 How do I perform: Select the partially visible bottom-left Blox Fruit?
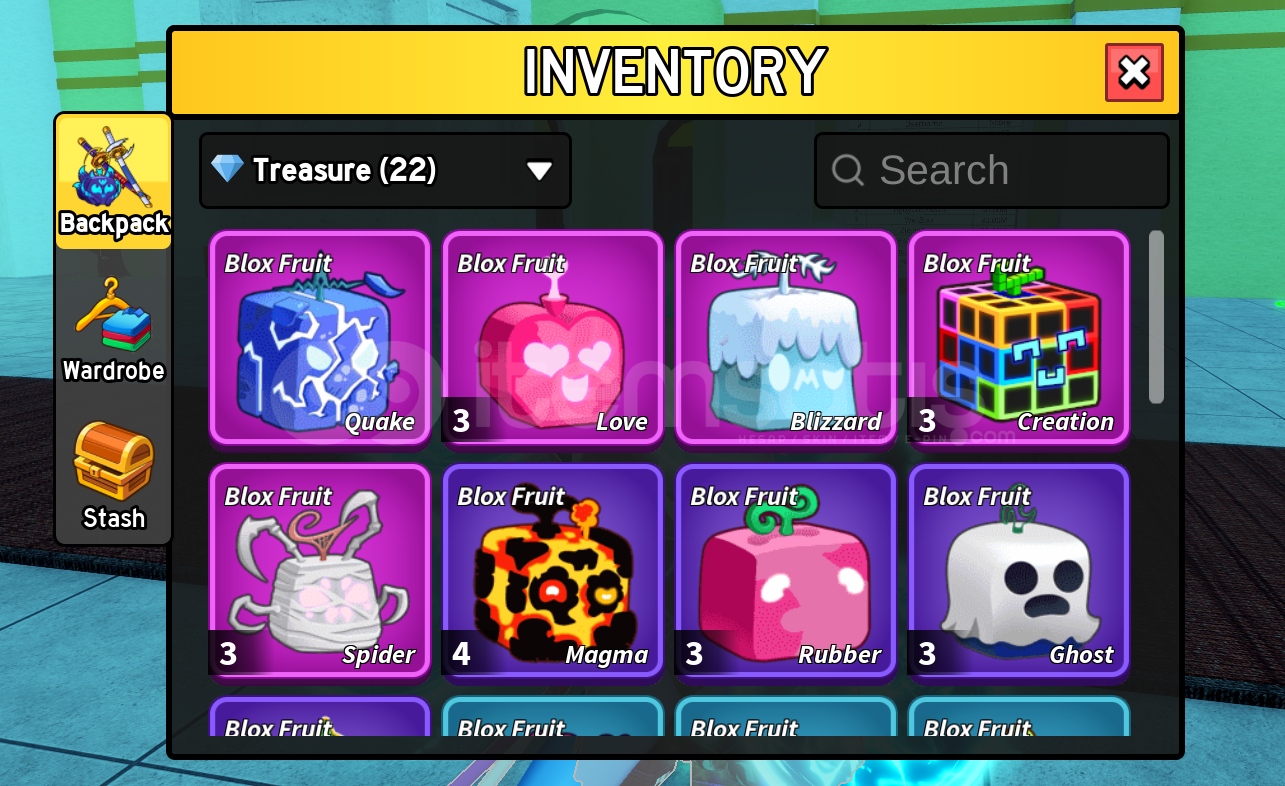coord(320,717)
